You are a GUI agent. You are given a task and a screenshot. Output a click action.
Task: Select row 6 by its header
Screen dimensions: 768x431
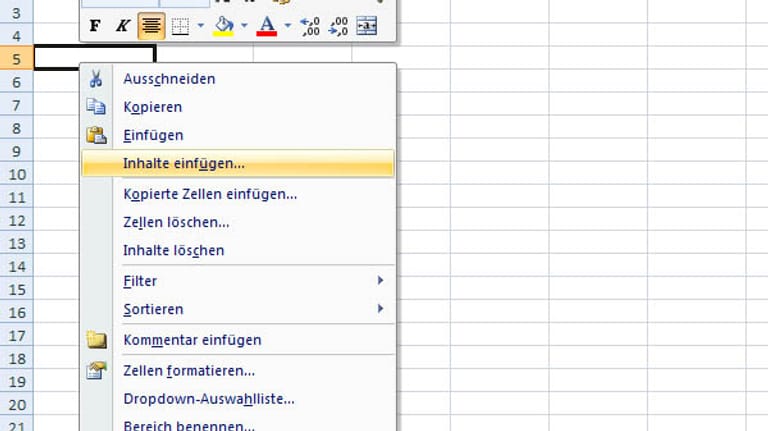pos(17,81)
